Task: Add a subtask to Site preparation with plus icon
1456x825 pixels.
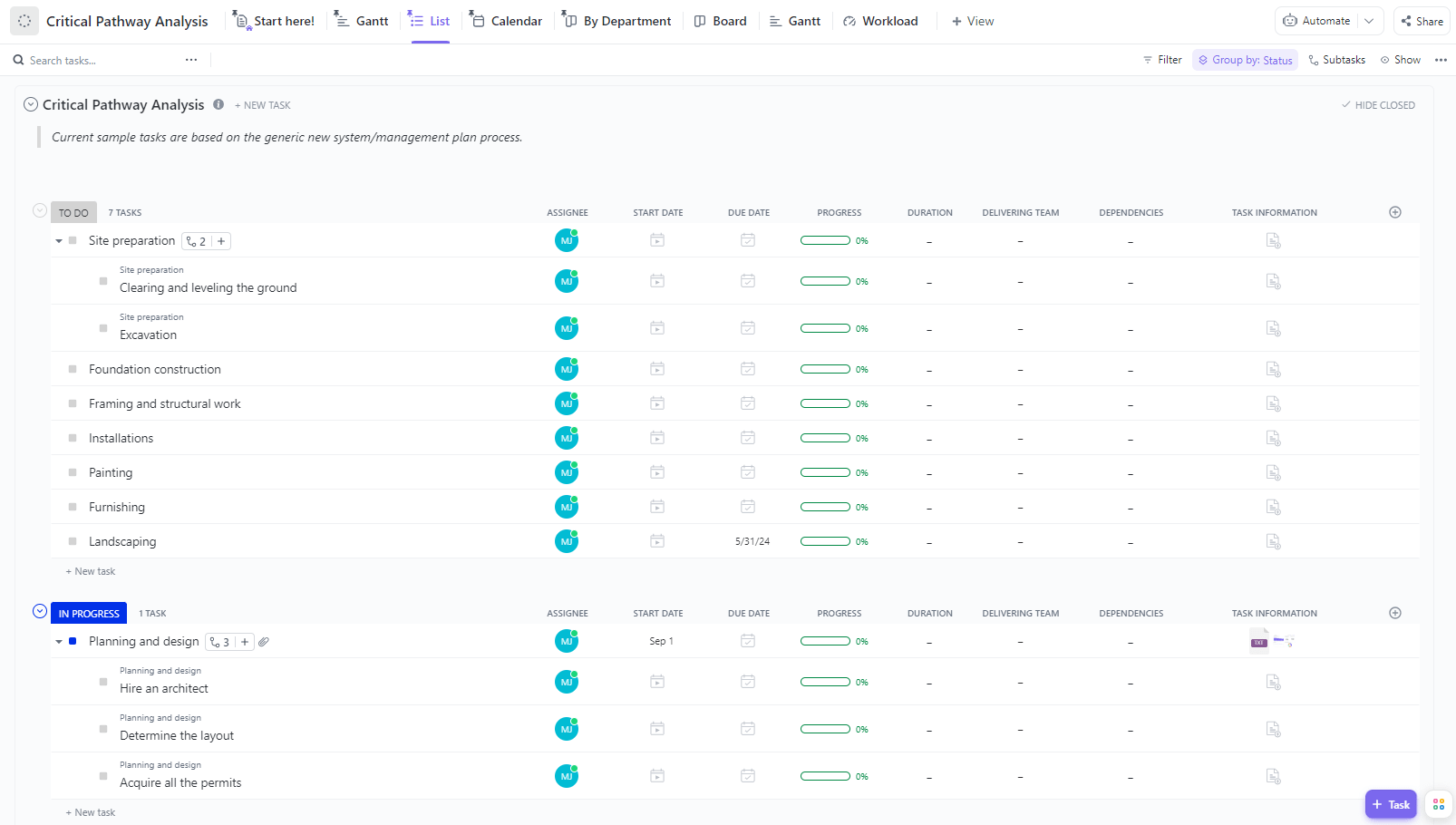Action: point(221,241)
